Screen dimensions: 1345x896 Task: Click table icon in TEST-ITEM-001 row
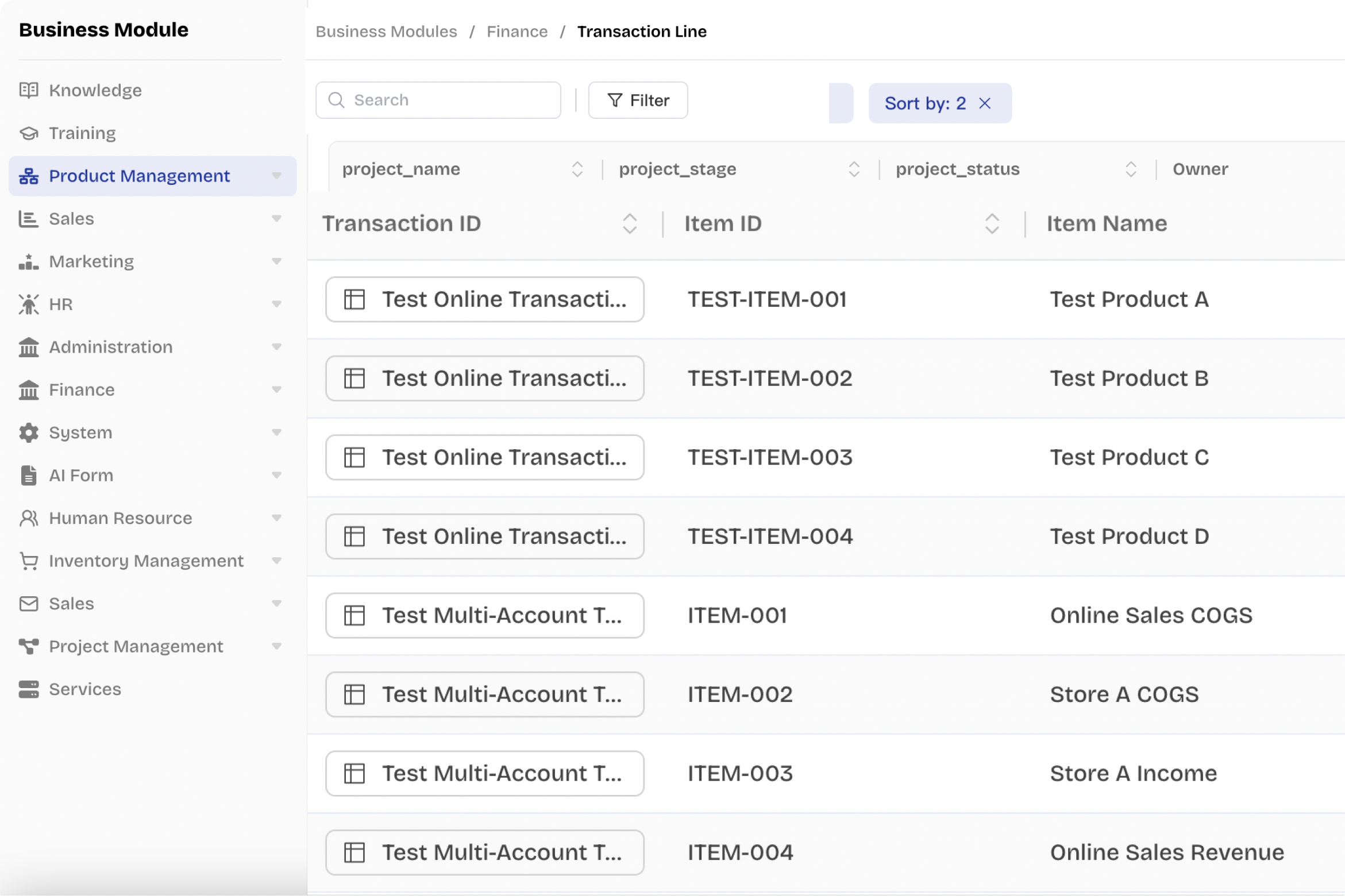point(354,299)
